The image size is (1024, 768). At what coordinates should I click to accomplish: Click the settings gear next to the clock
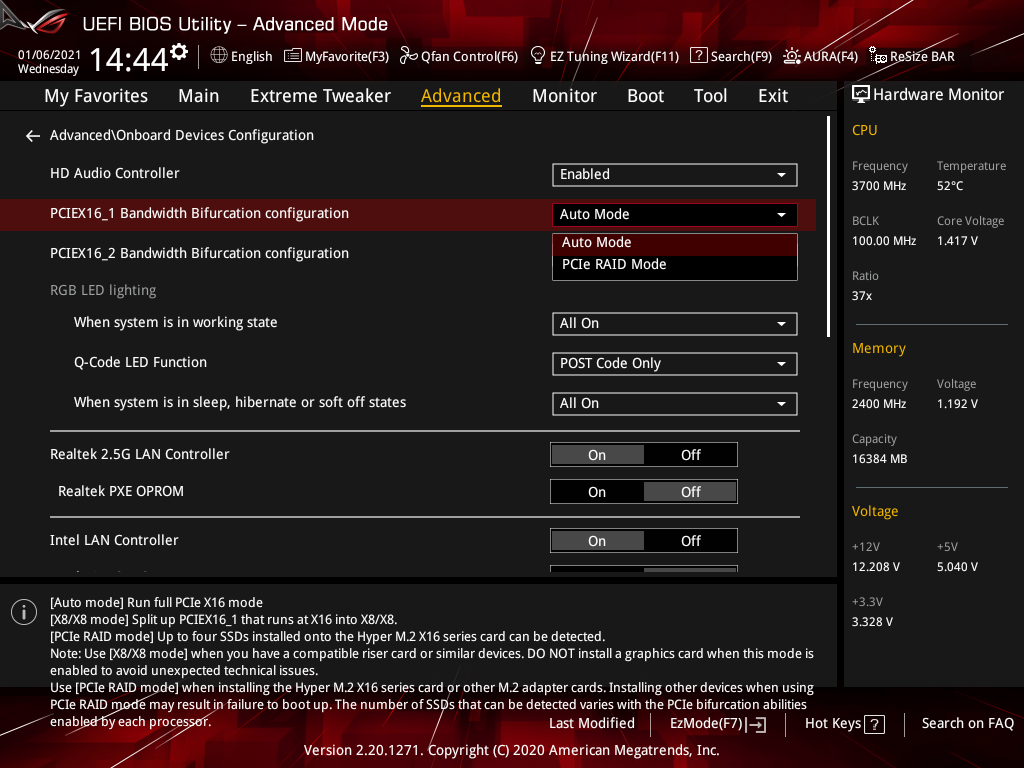[x=179, y=52]
